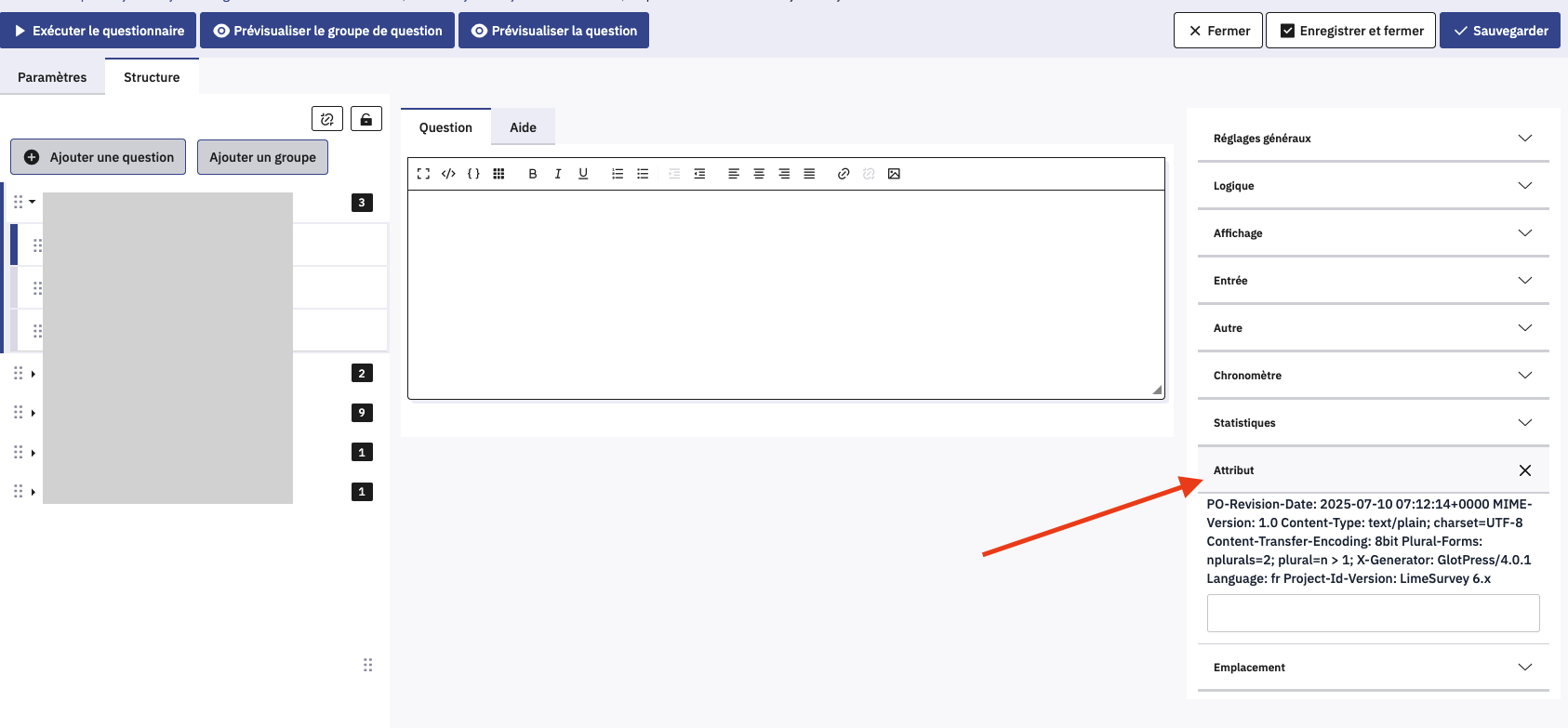Viewport: 1568px width, 728px height.
Task: Select the Structure tab
Action: click(x=152, y=77)
